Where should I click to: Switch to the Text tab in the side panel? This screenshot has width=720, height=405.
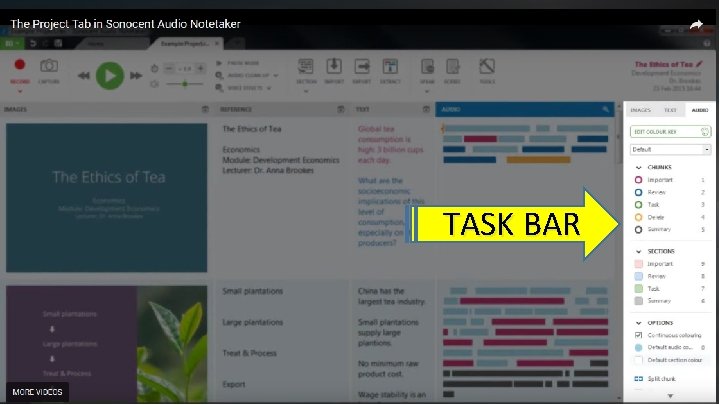pos(670,110)
